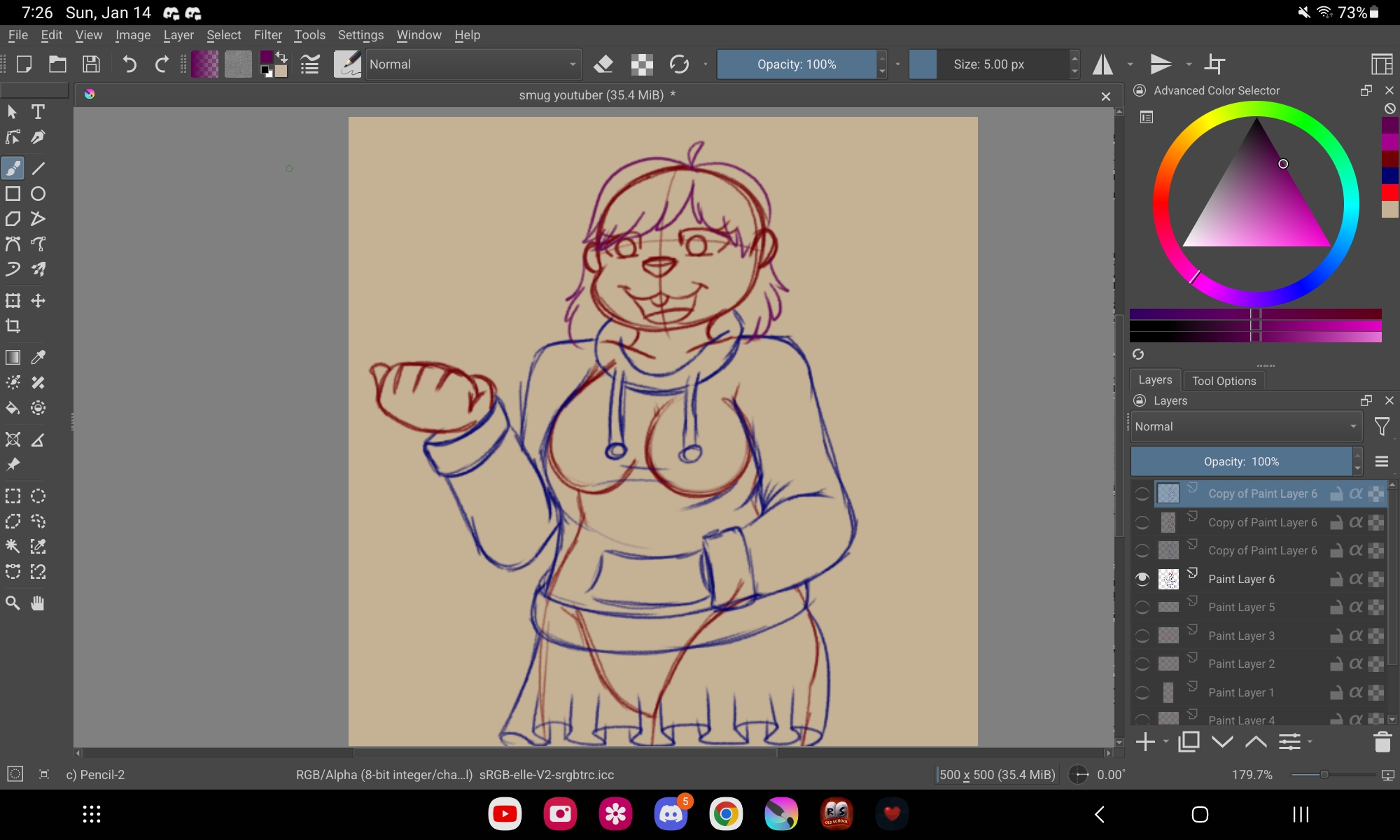The height and width of the screenshot is (840, 1400).
Task: Select the Ellipse shape tool
Action: pos(38,194)
